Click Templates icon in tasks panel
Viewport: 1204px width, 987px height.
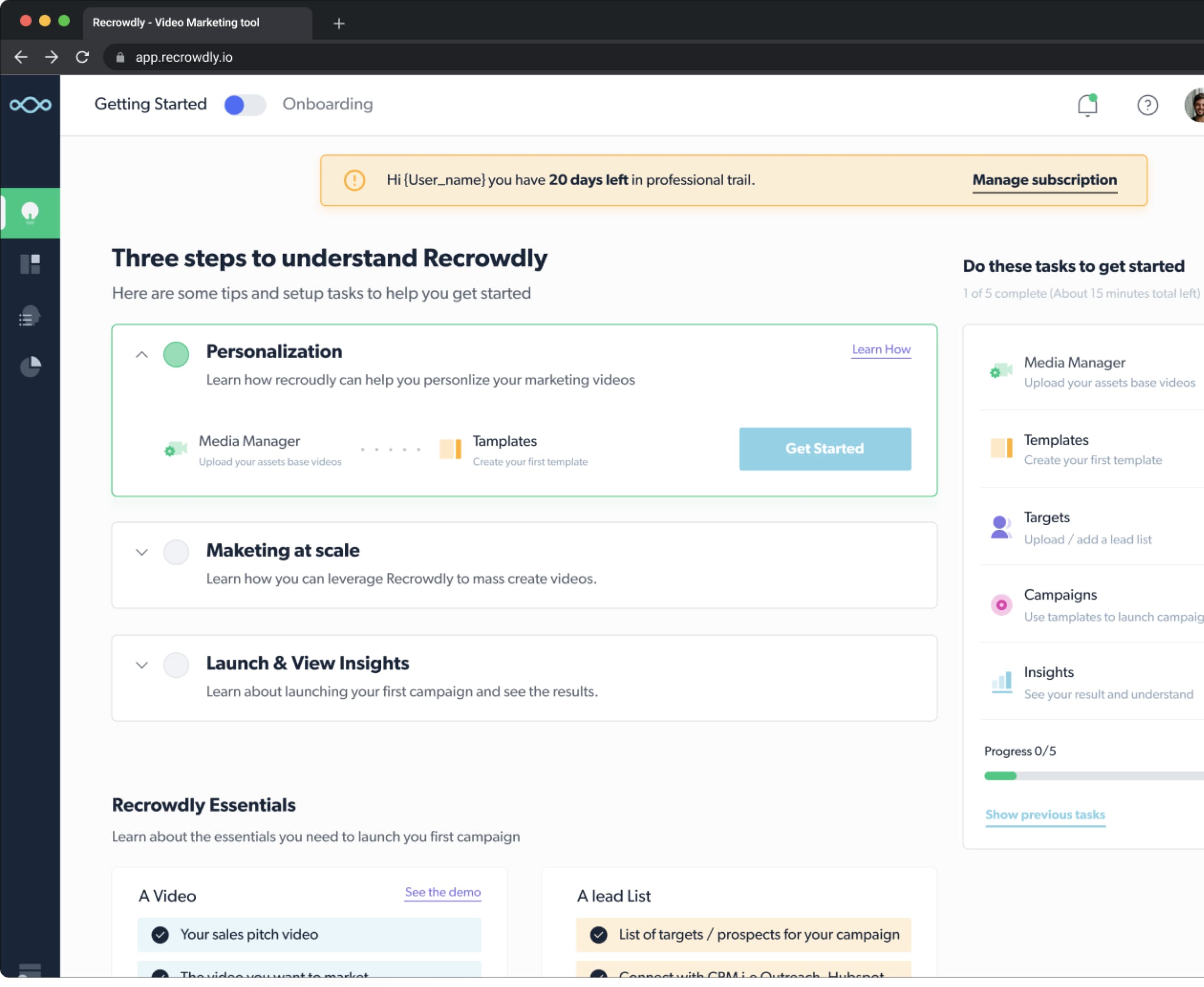[1001, 448]
